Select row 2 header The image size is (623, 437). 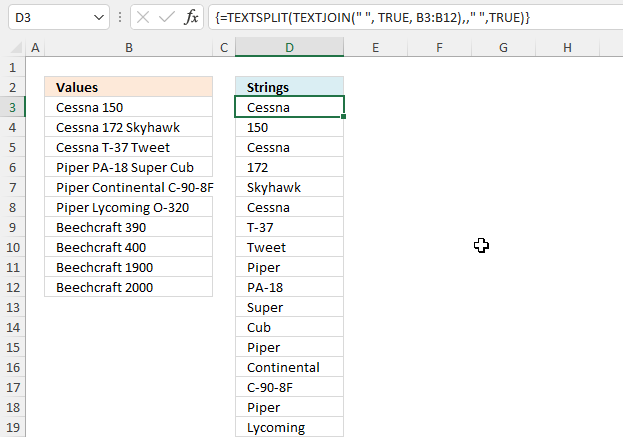[x=13, y=87]
